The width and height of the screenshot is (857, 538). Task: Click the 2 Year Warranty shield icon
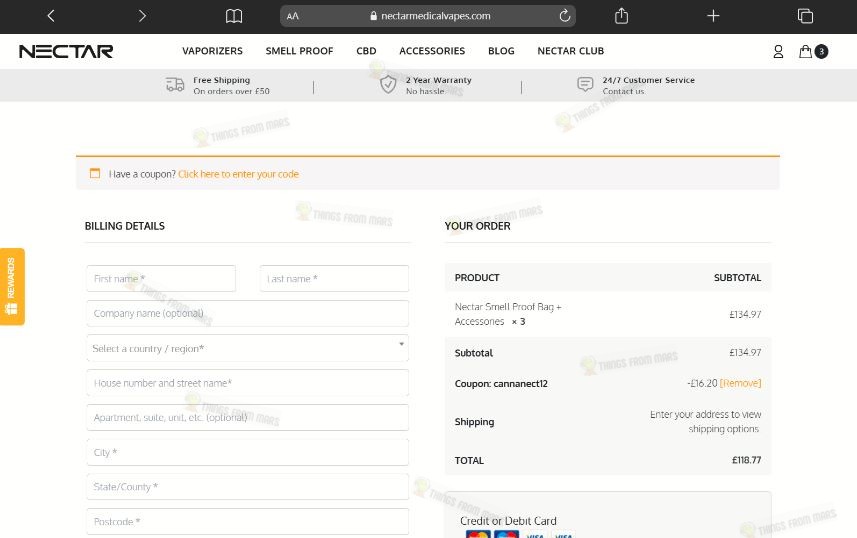coord(388,85)
